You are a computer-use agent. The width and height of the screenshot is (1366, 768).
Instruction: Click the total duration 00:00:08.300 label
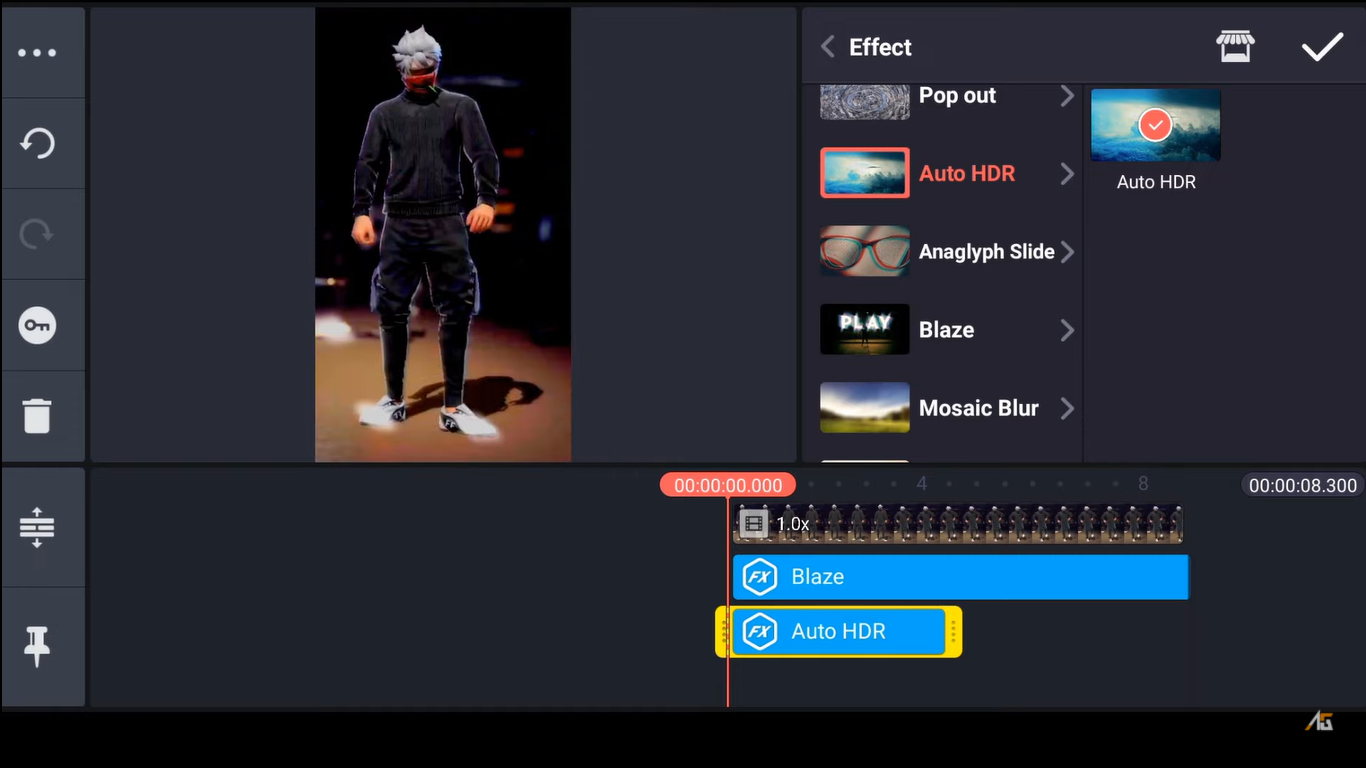click(x=1303, y=486)
